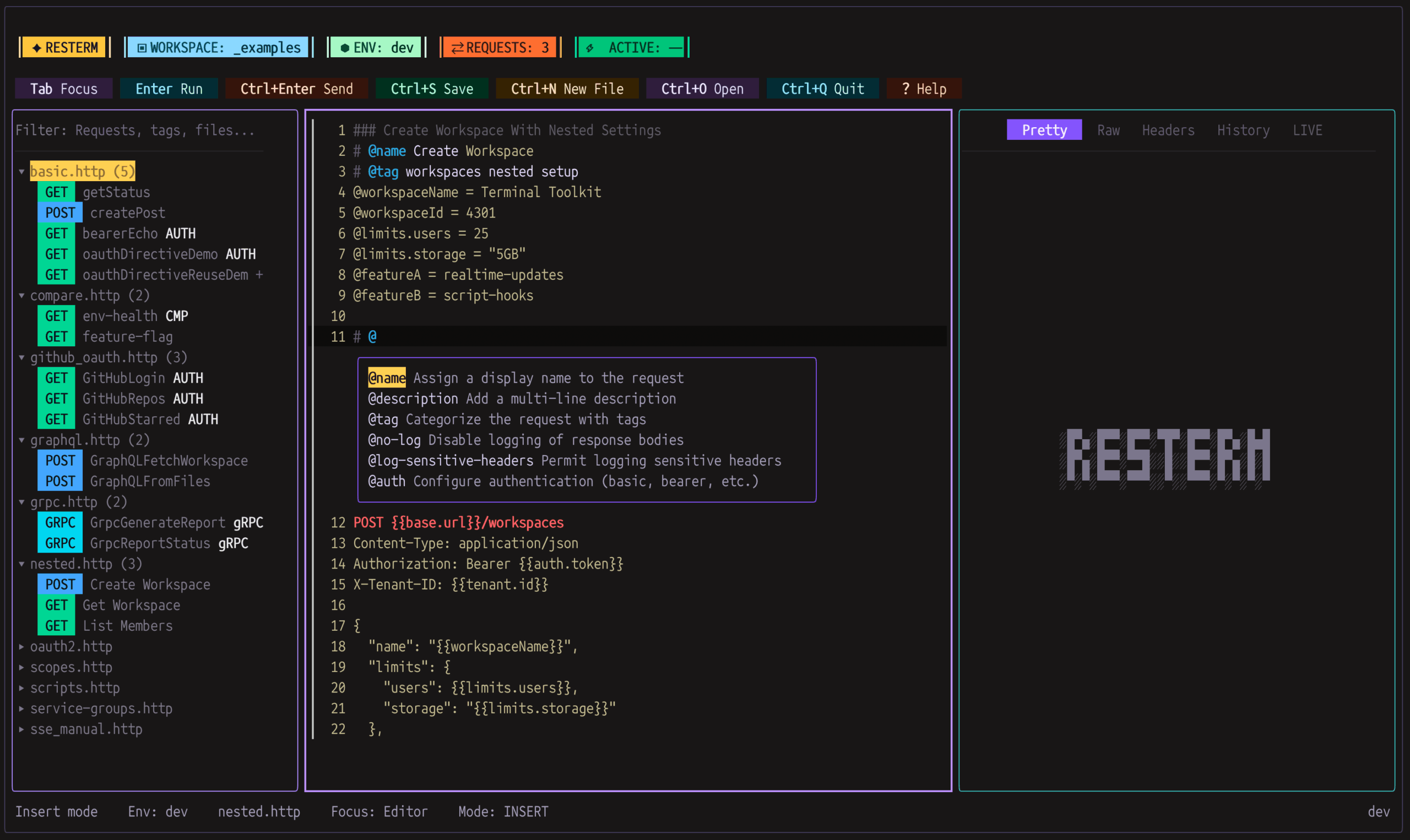Screen dimensions: 1410x840
Task: Select POST method badge for createPost
Action: point(60,213)
